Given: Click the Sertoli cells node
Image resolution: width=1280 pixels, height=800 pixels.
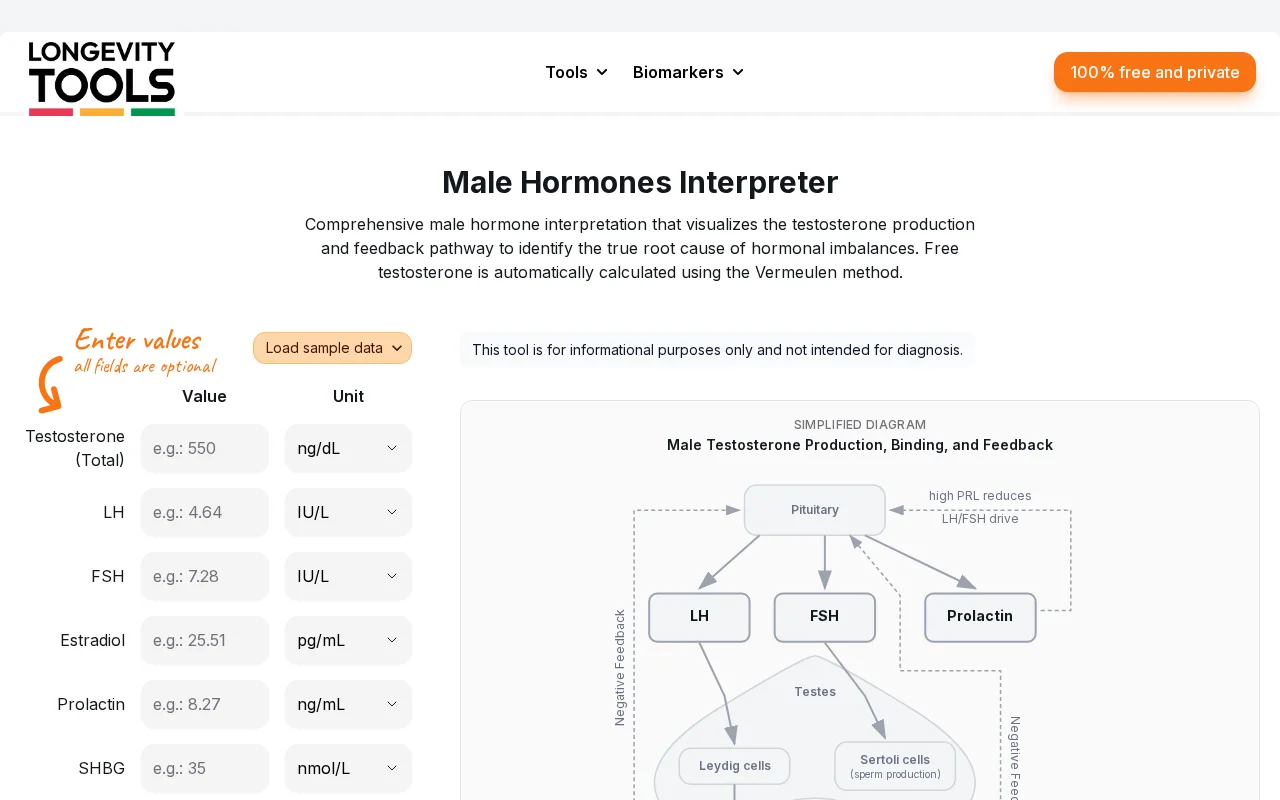Looking at the screenshot, I should click(895, 766).
